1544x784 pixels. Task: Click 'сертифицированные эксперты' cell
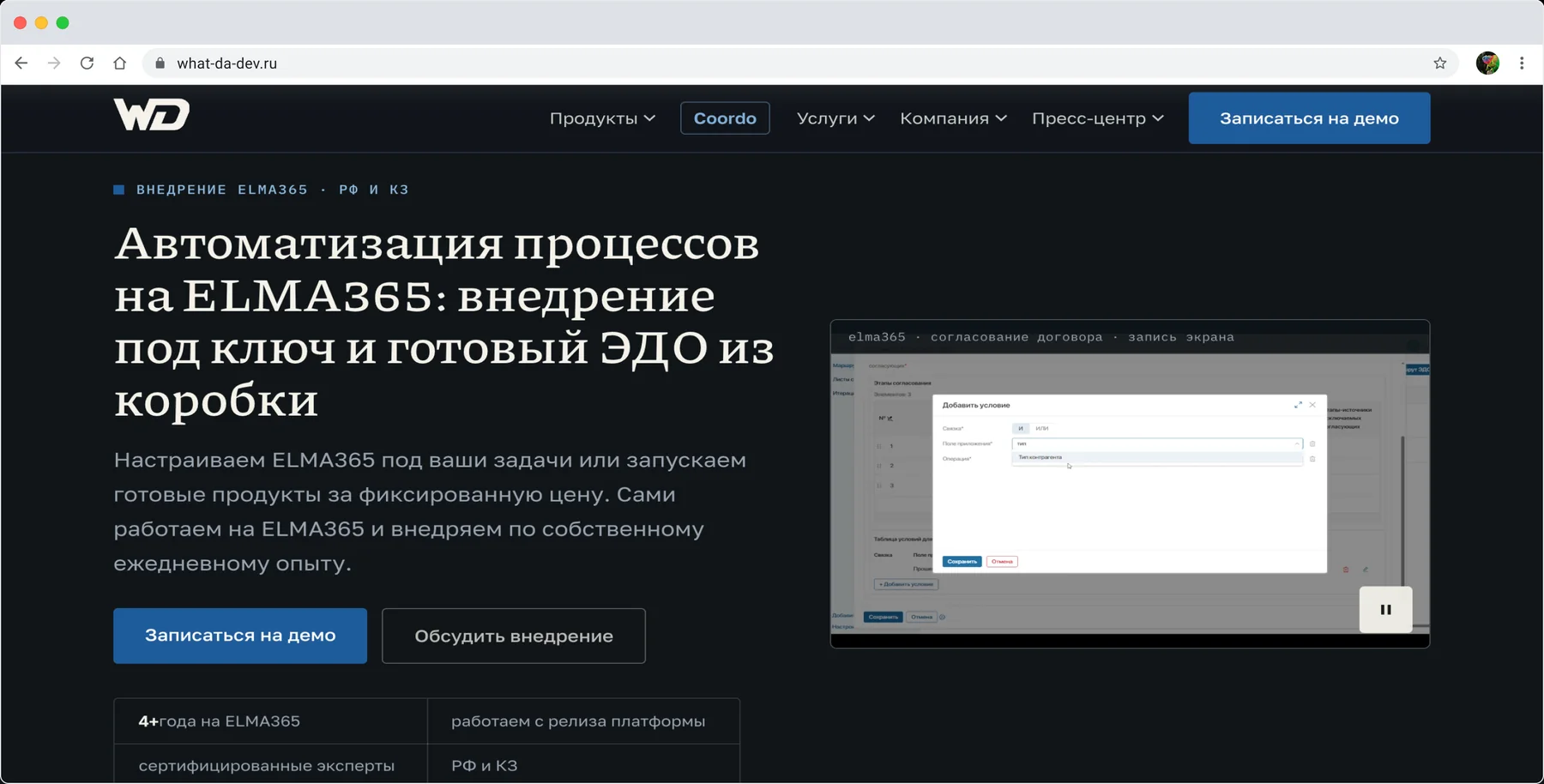tap(270, 764)
